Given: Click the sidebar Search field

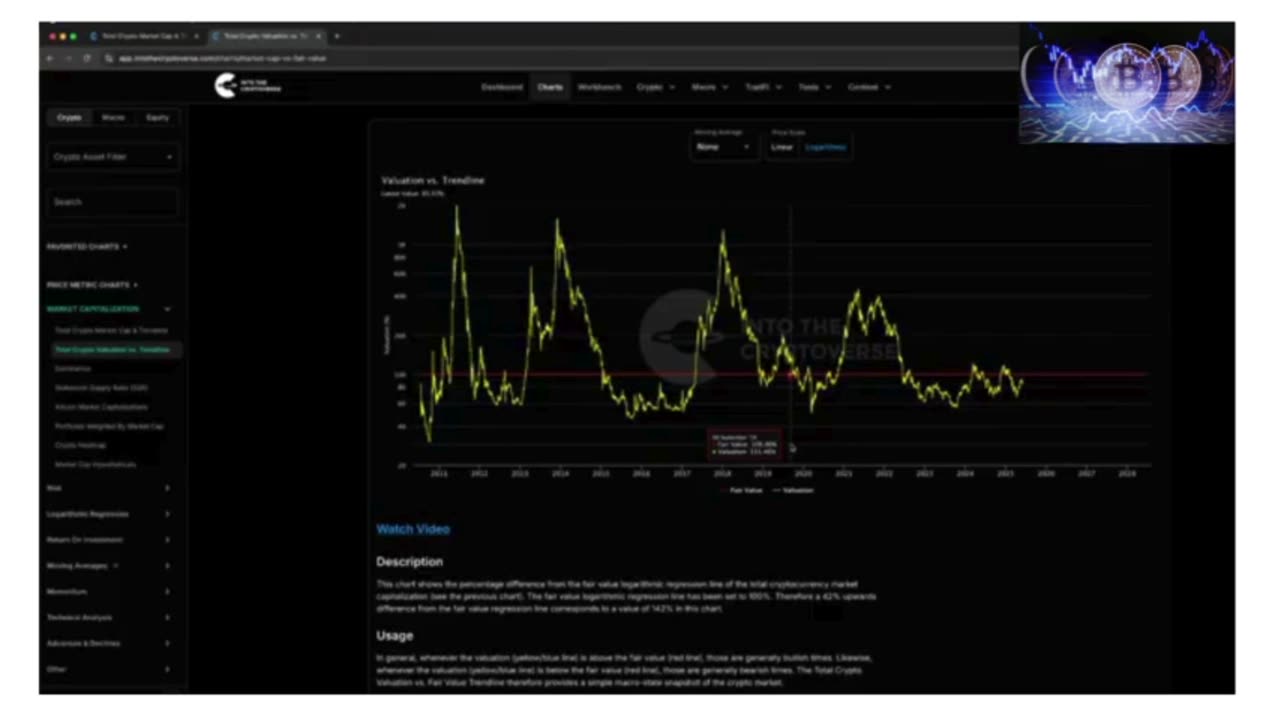Looking at the screenshot, I should click(x=113, y=202).
